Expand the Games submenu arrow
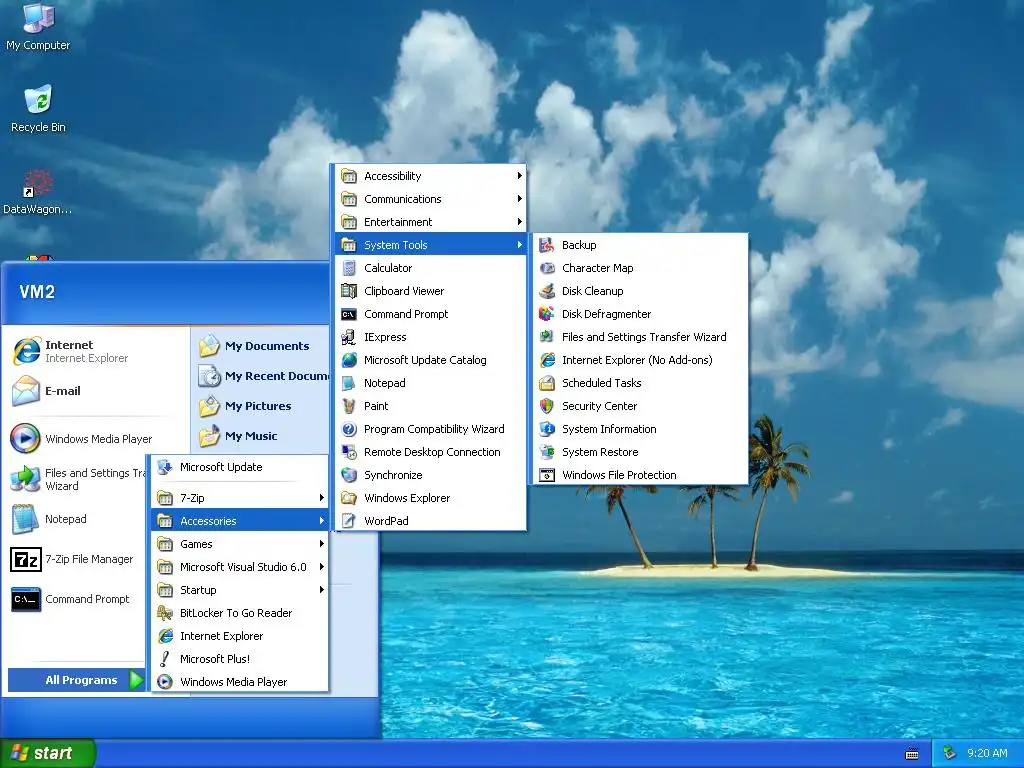This screenshot has height=768, width=1024. [x=321, y=544]
